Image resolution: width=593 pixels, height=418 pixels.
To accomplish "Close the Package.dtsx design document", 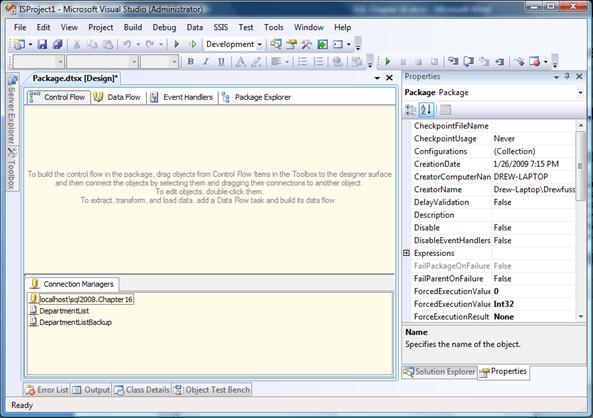I will coord(389,78).
